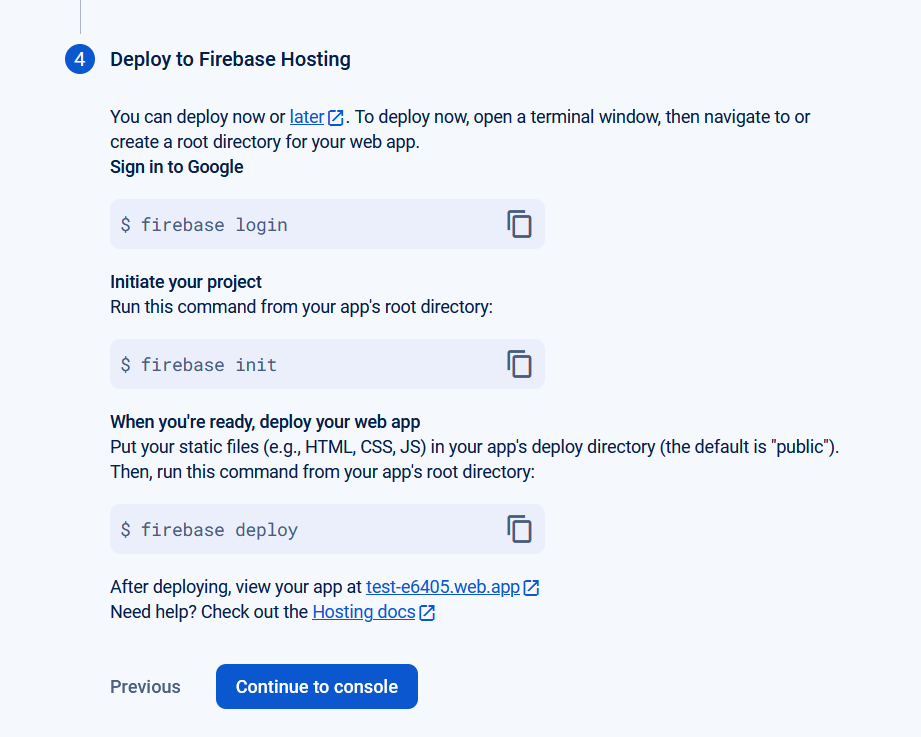Open the 'later' deployment link

(306, 117)
